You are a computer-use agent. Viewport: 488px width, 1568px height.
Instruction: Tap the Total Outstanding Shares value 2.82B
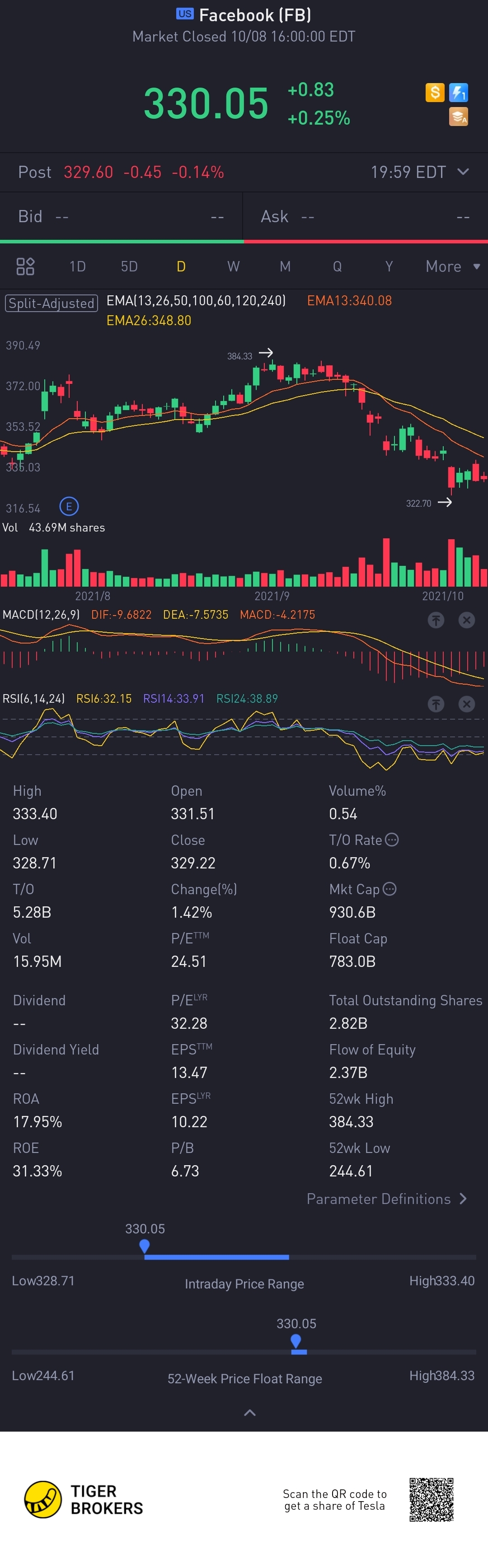coord(348,1023)
